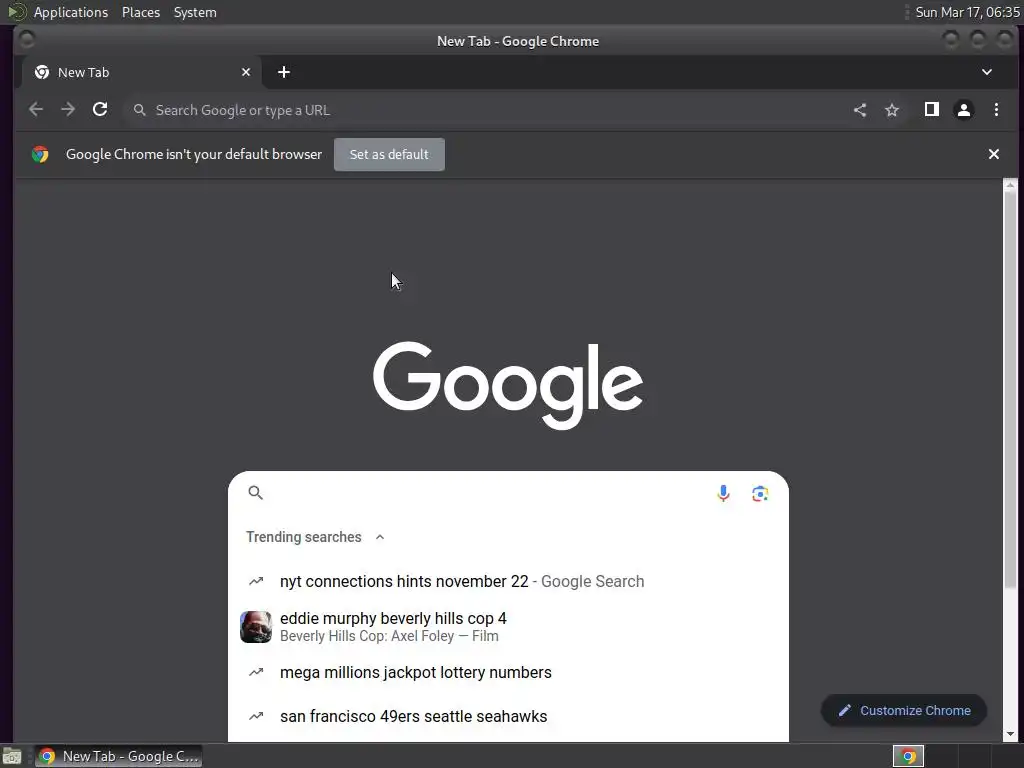Open the Places menu
Image resolution: width=1024 pixels, height=768 pixels.
[x=141, y=12]
